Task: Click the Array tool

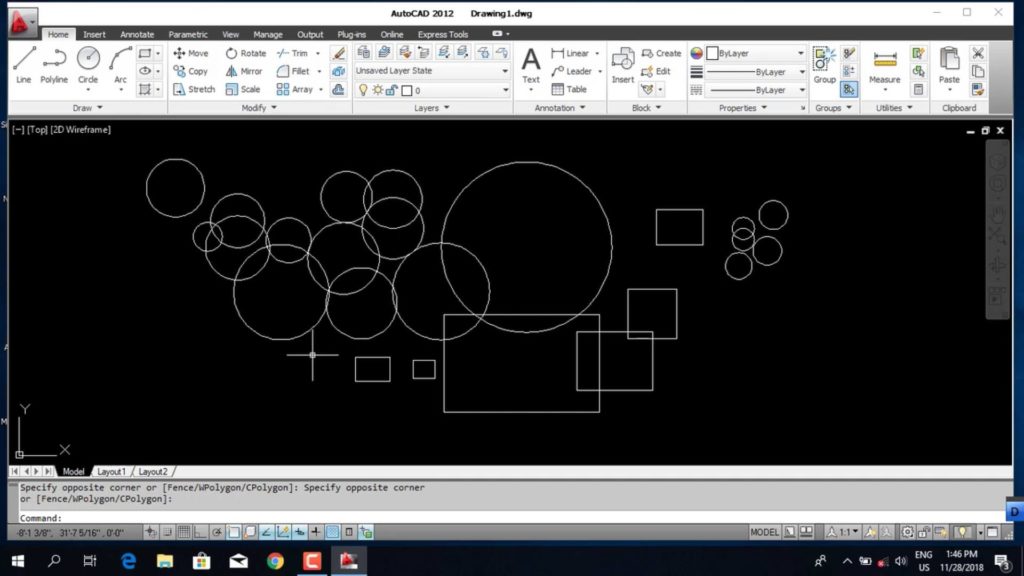Action: pos(295,89)
